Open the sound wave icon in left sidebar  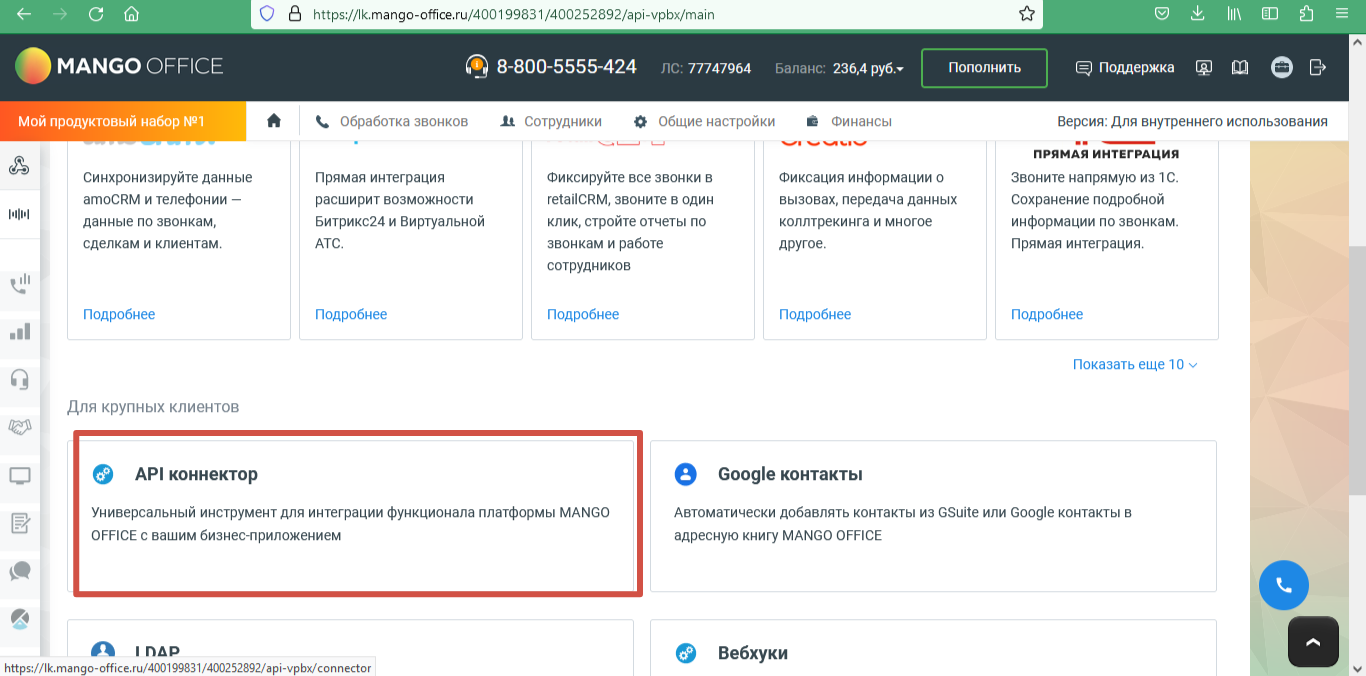point(19,214)
